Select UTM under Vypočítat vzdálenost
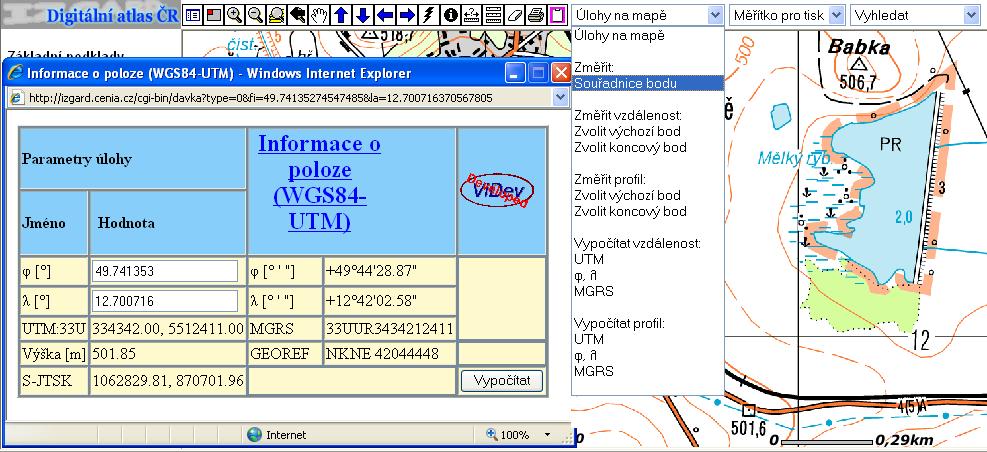The image size is (987, 452). [x=589, y=259]
